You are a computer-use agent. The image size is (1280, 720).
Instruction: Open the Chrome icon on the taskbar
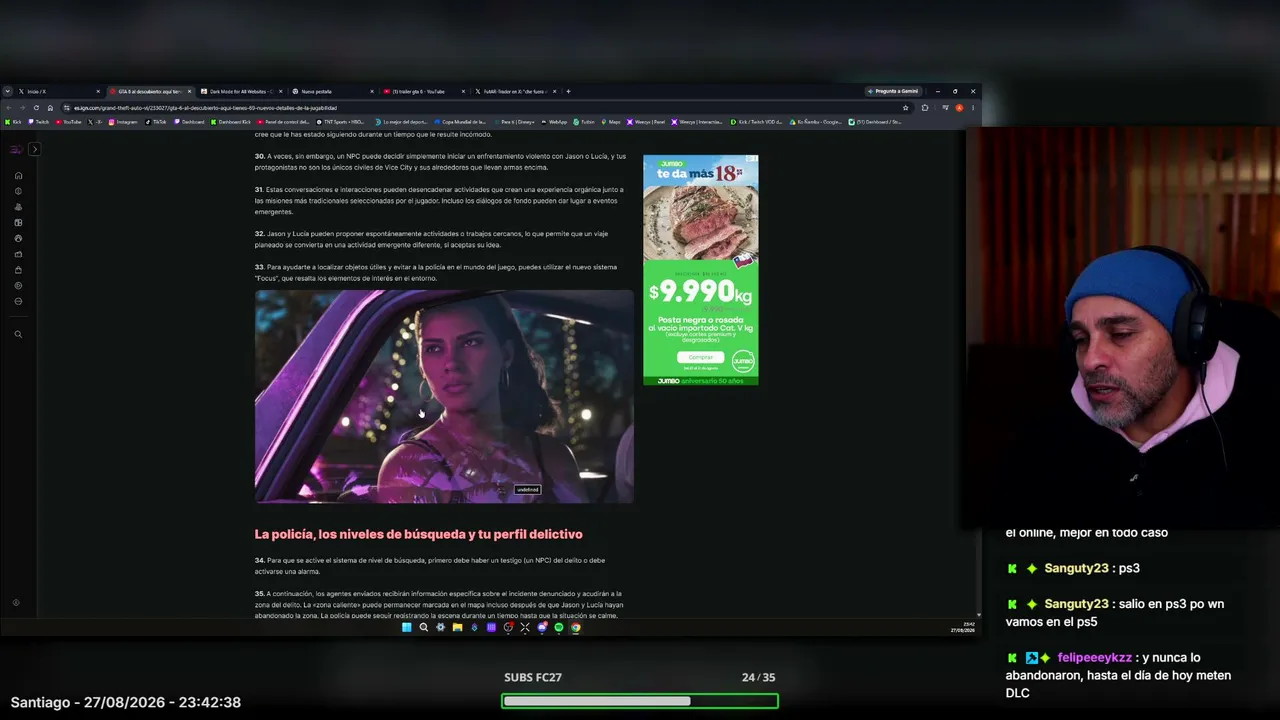(x=576, y=628)
